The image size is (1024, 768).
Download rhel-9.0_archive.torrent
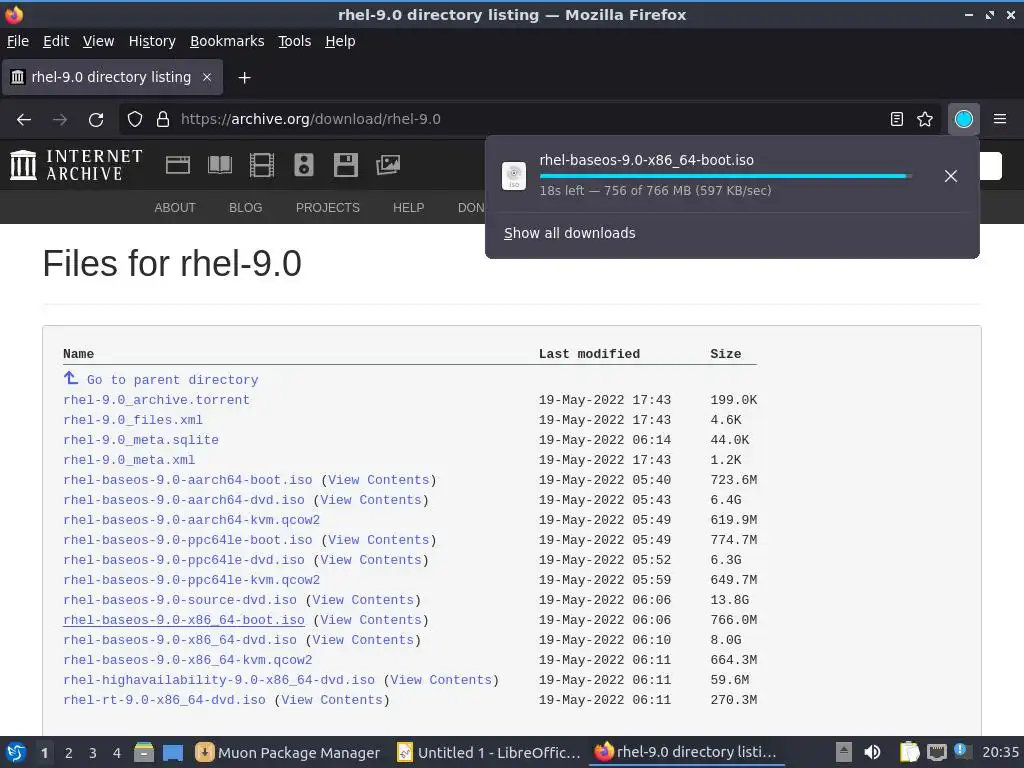tap(156, 400)
